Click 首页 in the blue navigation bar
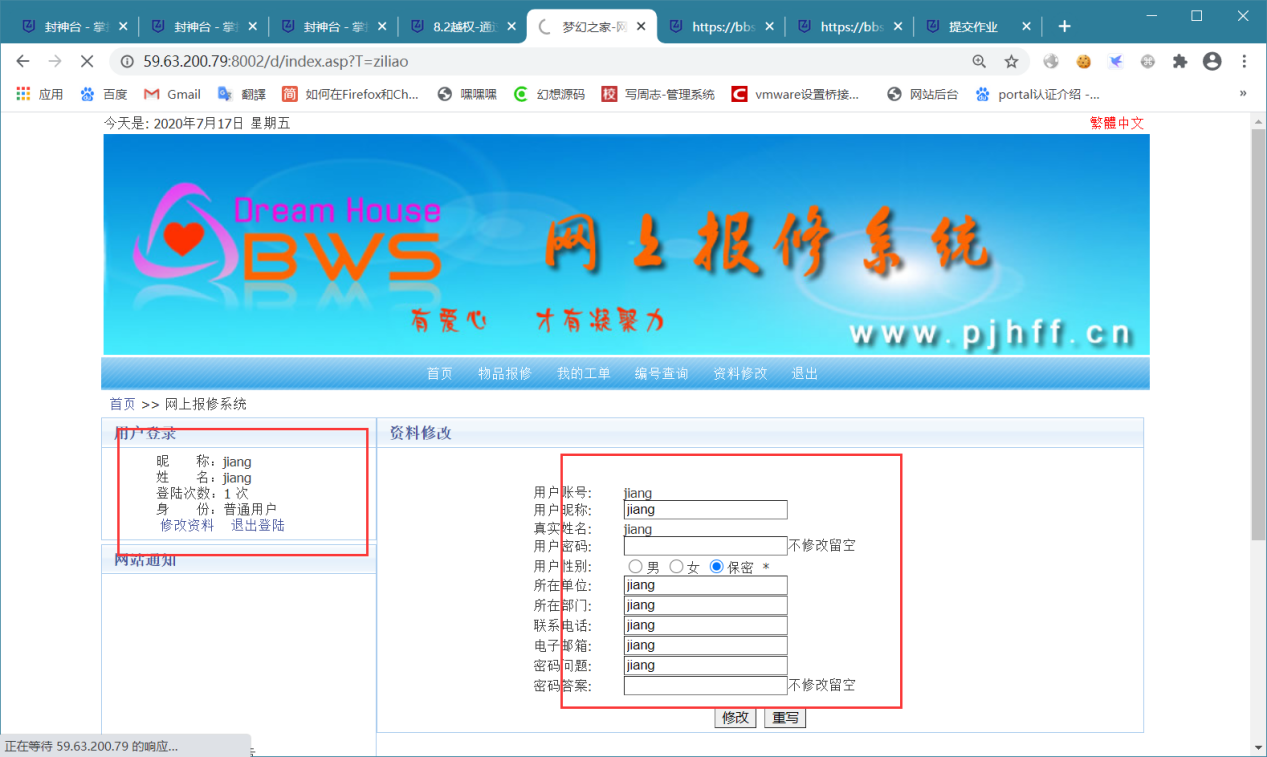 click(440, 373)
